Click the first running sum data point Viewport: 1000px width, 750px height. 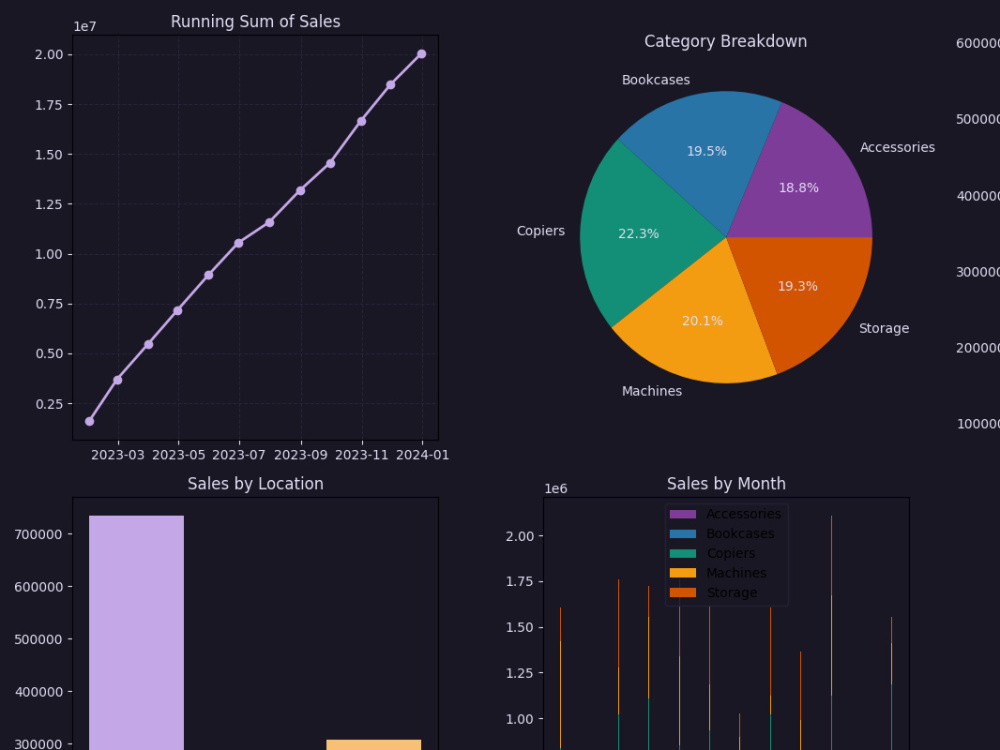[x=89, y=422]
